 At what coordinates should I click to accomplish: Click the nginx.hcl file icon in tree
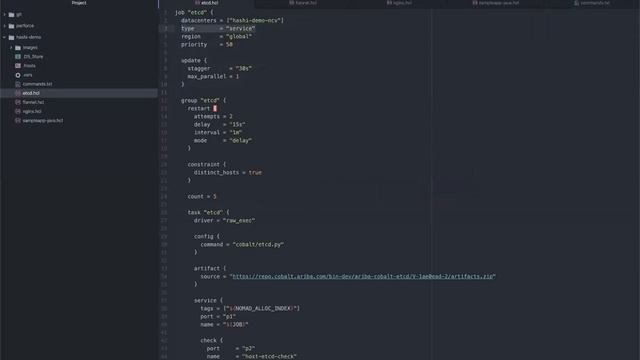coord(18,111)
